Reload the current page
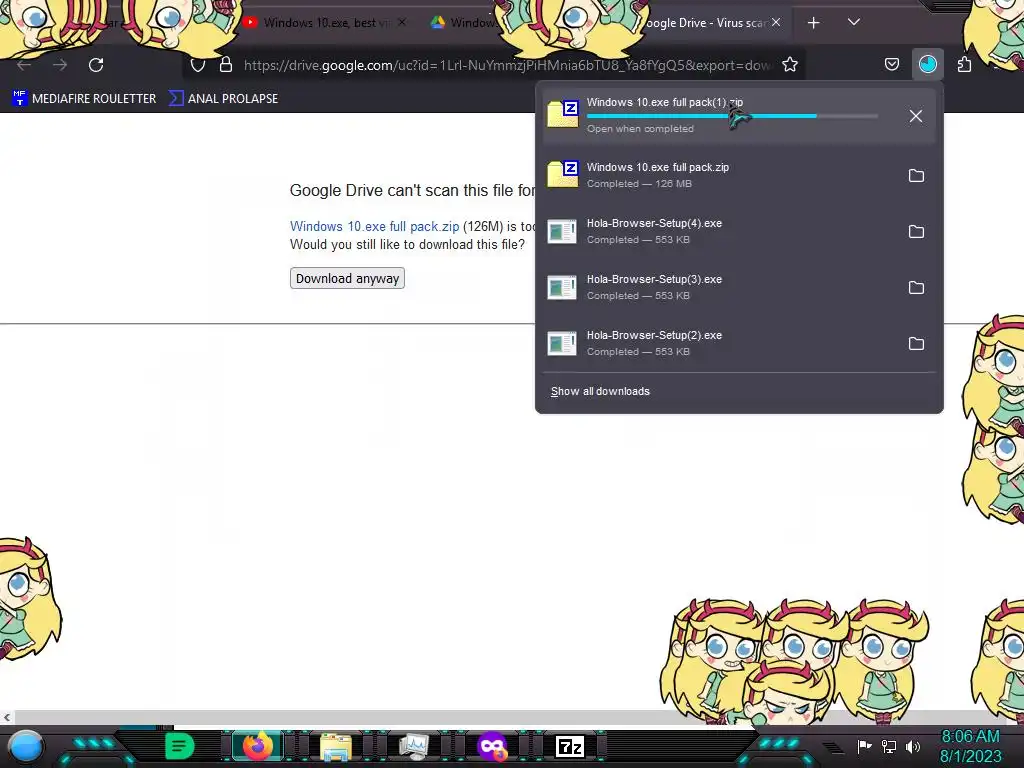This screenshot has height=768, width=1024. pos(96,65)
